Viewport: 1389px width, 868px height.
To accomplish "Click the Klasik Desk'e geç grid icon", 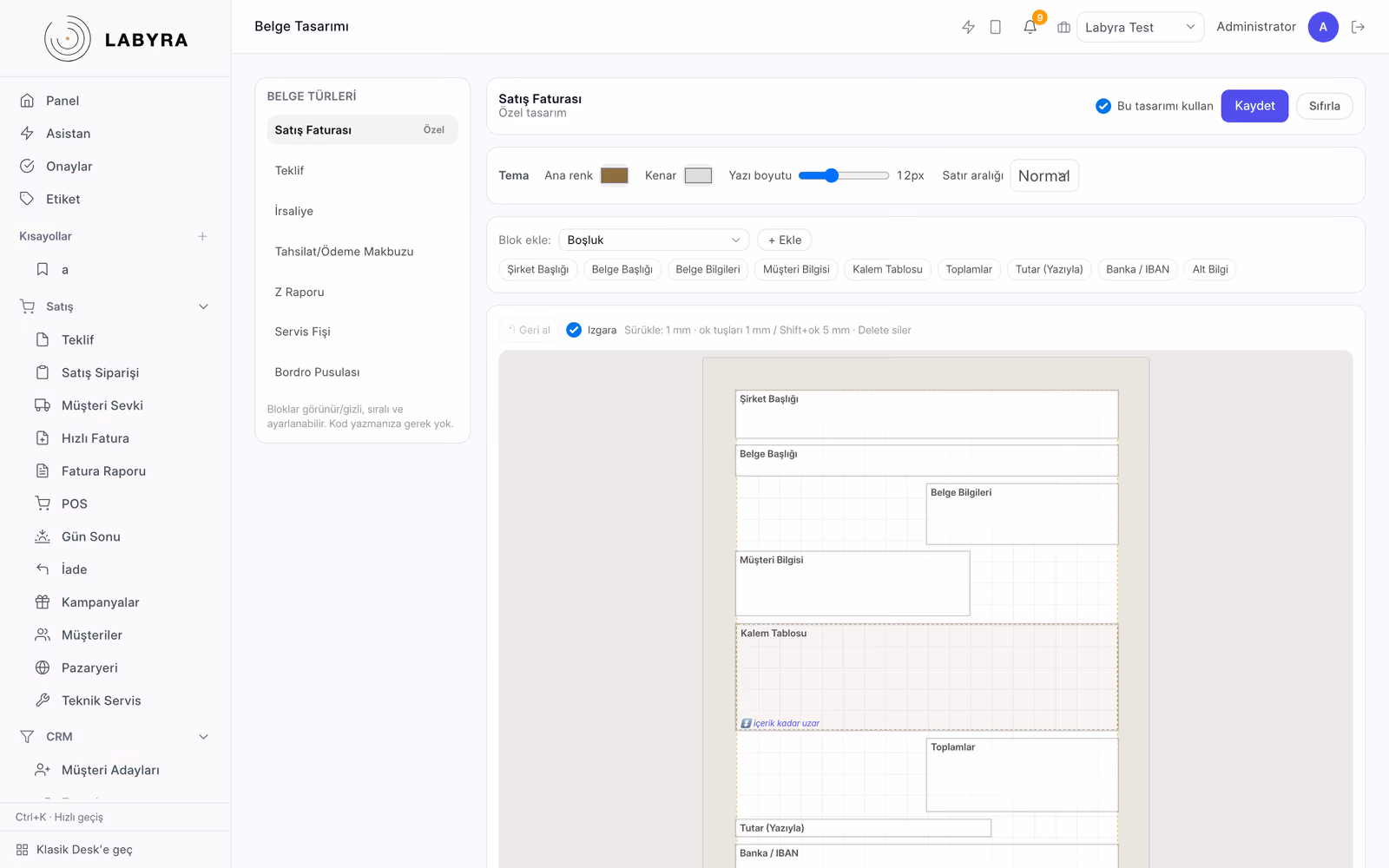I will [23, 850].
